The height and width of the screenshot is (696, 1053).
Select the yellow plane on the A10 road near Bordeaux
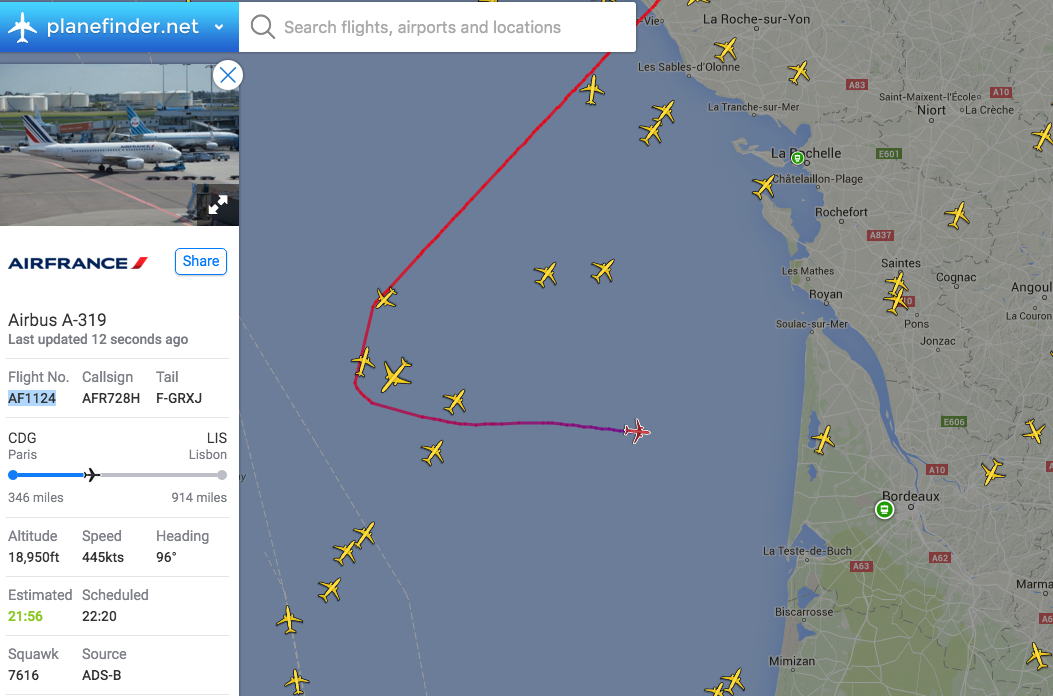993,472
